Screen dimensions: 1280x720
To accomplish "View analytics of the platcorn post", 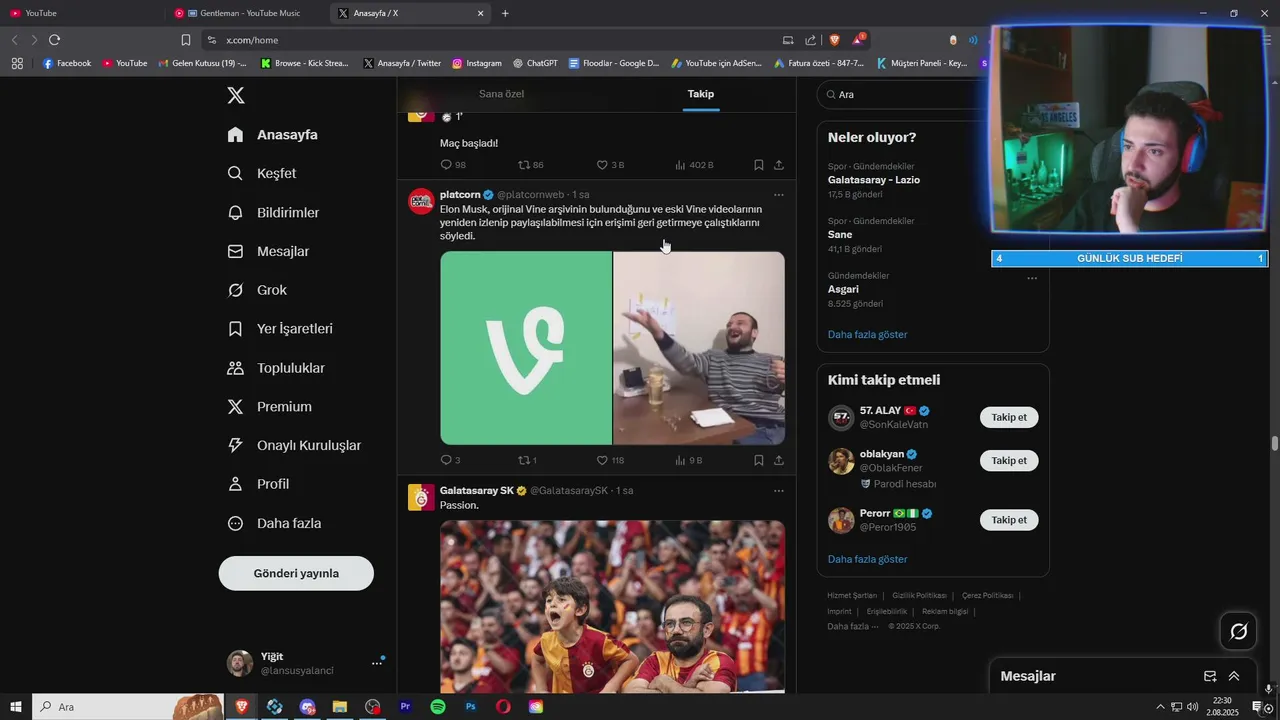I will click(689, 460).
